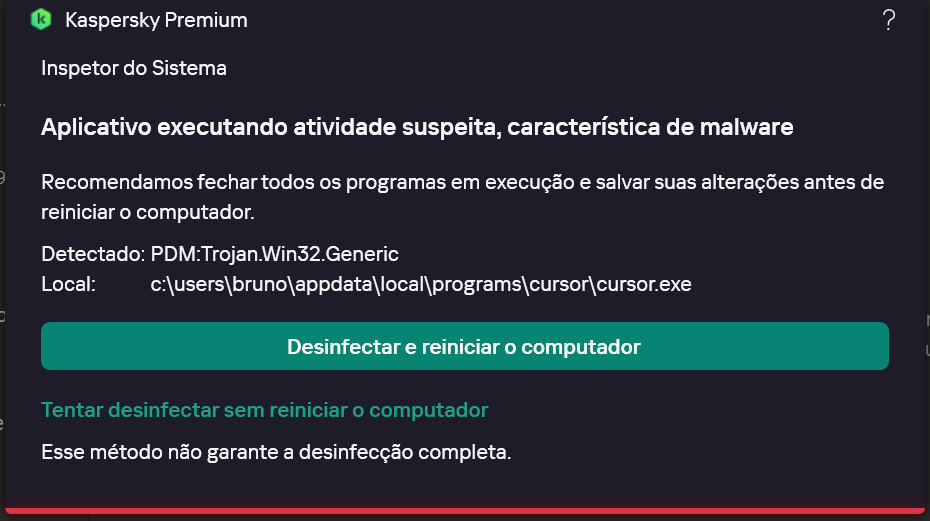Click the Detectado label
Screen dimensions: 930x521
tap(93, 254)
